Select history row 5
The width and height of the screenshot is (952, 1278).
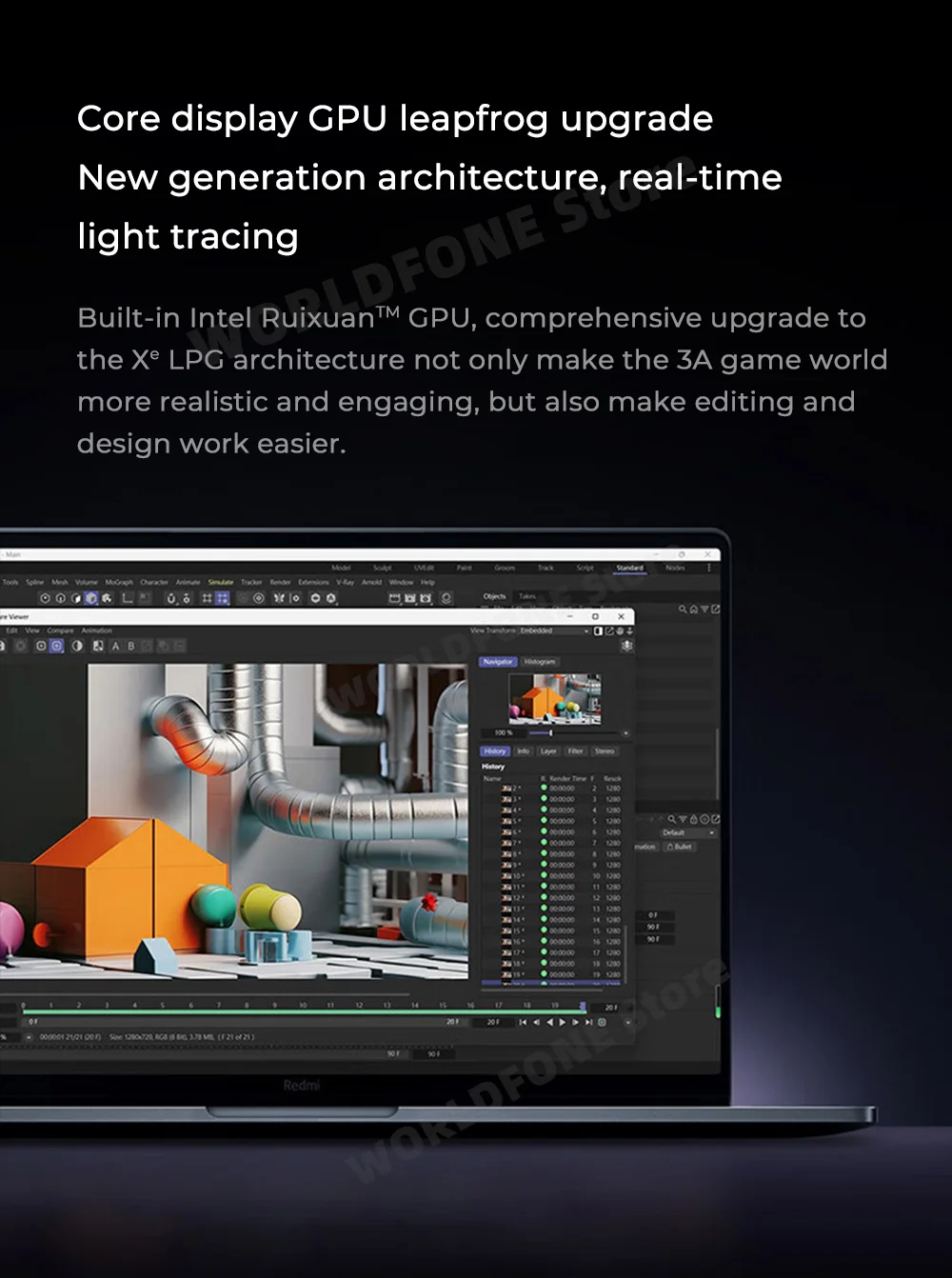point(552,821)
